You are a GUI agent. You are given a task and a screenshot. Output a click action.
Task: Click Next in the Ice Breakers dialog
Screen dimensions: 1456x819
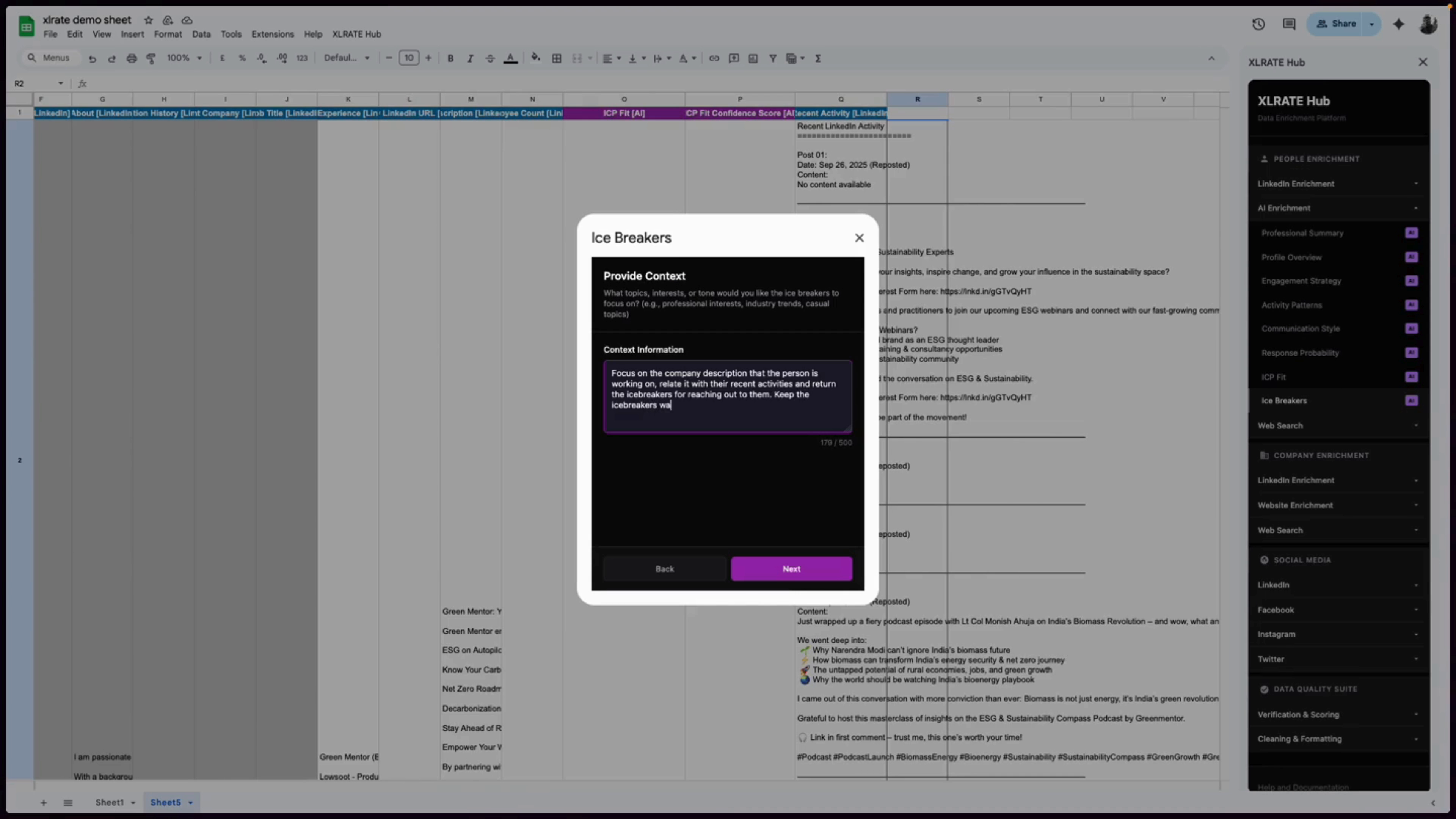(x=791, y=569)
